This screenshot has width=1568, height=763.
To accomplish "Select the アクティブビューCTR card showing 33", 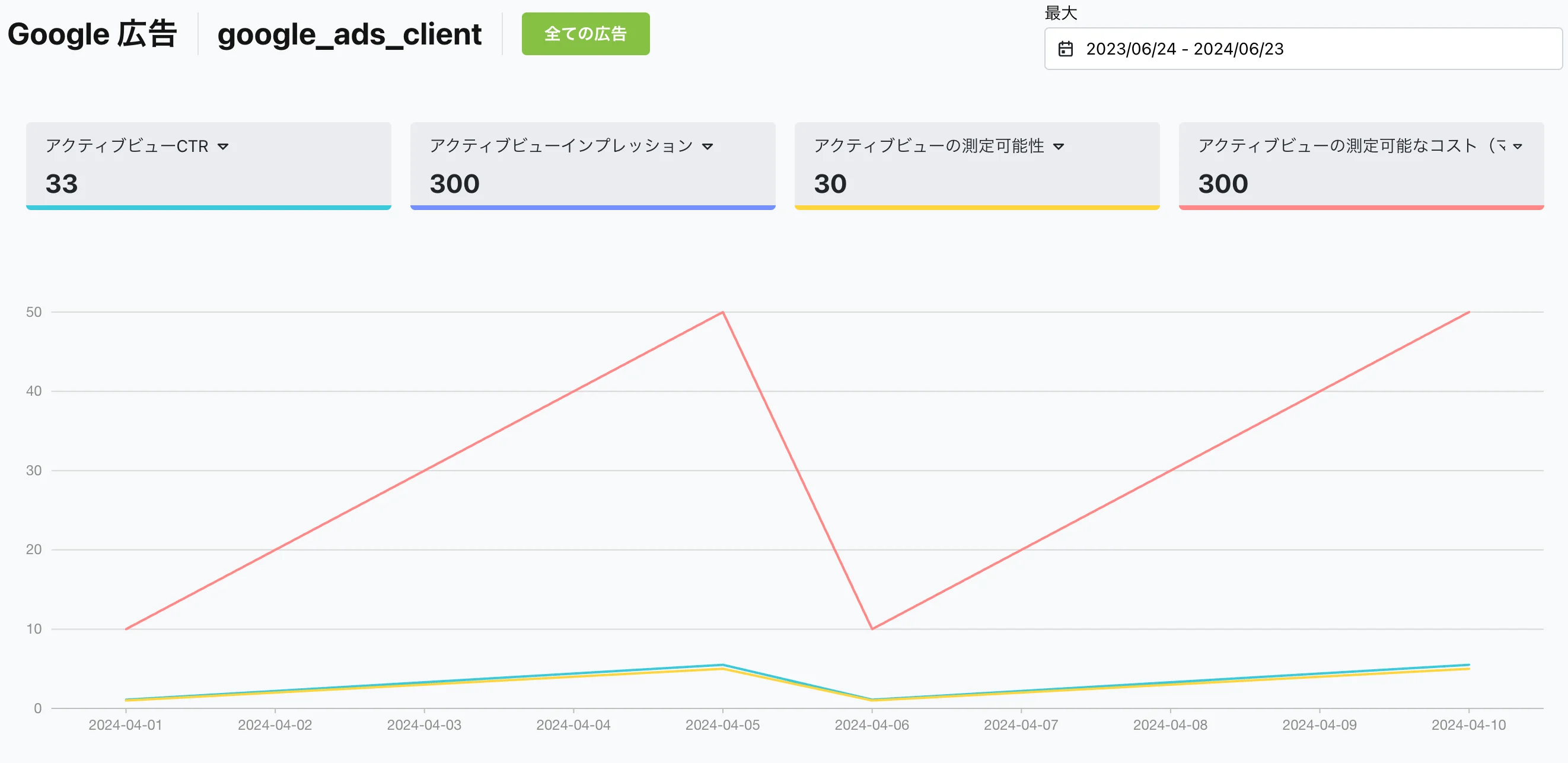I will (x=208, y=174).
